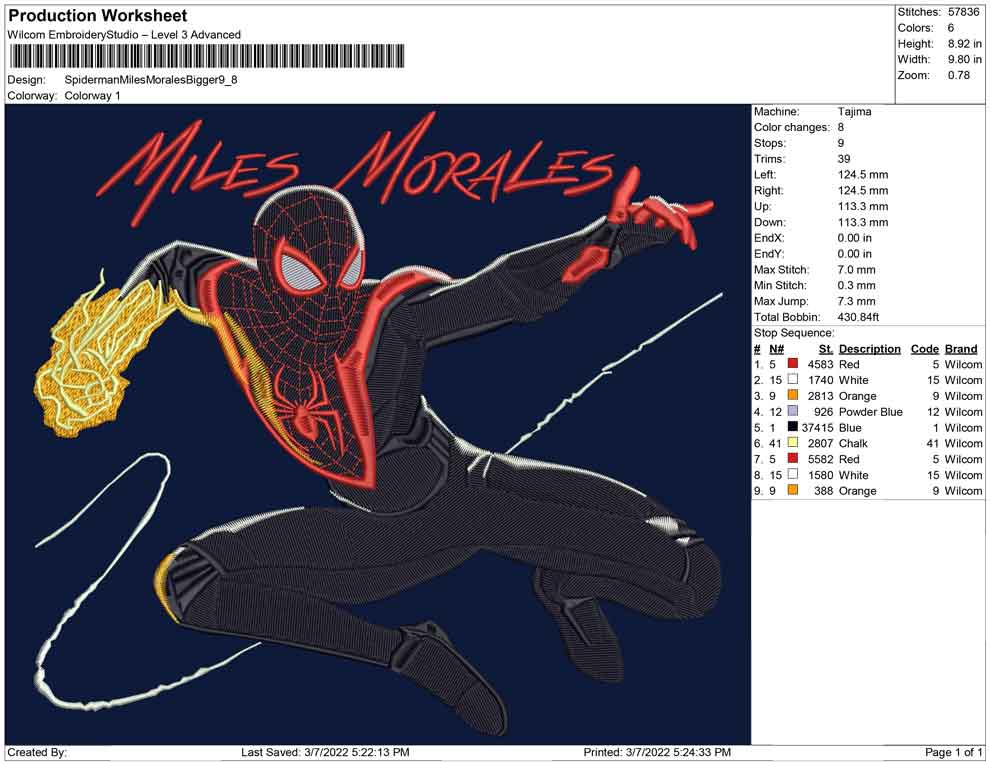Viewport: 990px width, 762px height.
Task: Click the "N#" column header
Action: (776, 348)
